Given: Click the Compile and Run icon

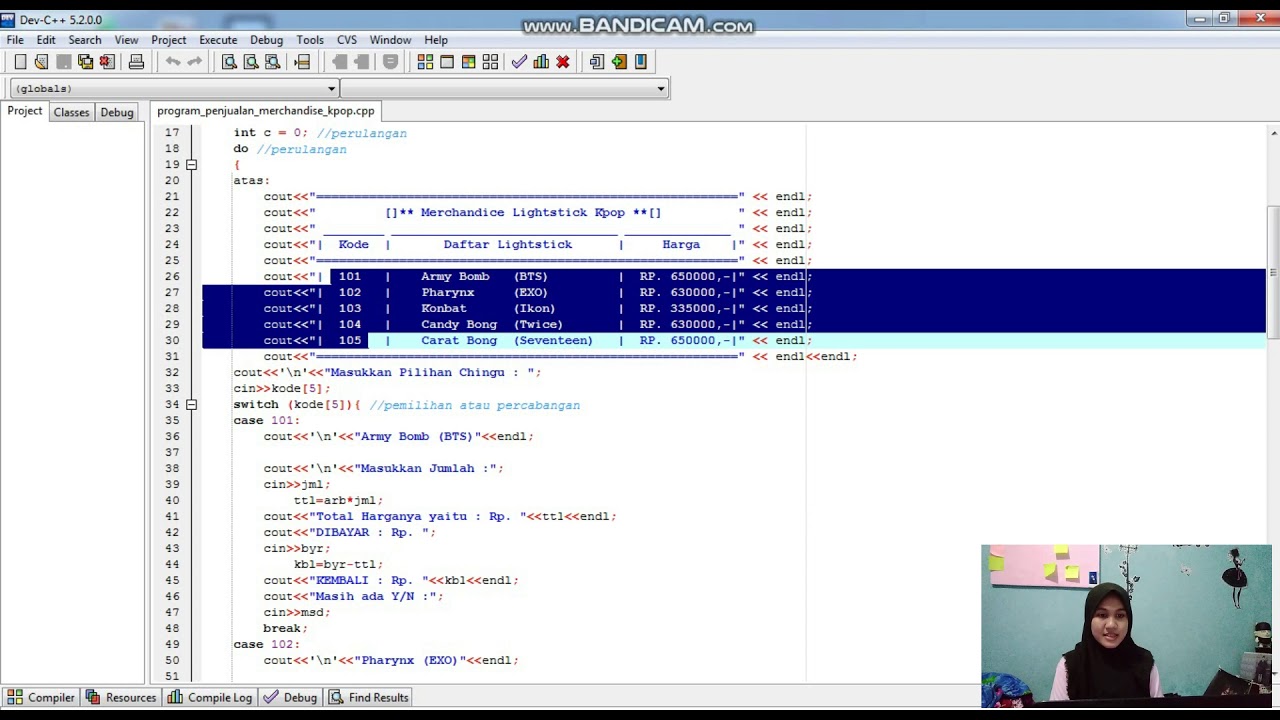Looking at the screenshot, I should coord(468,62).
